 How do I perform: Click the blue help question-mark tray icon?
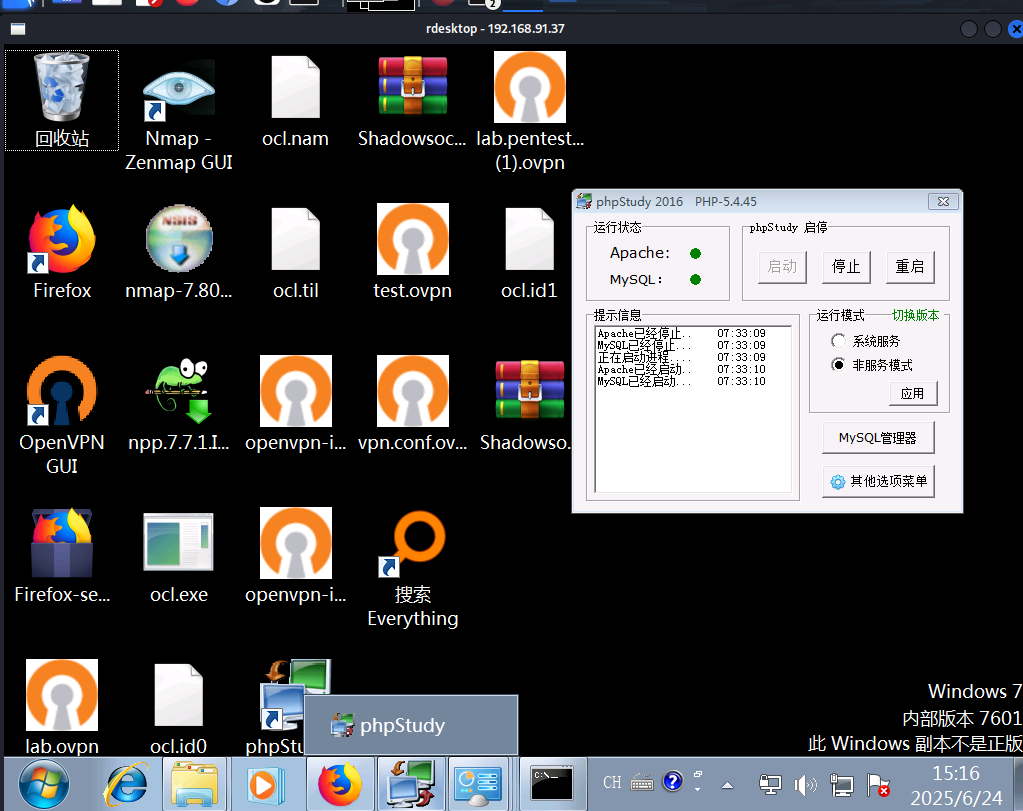click(x=673, y=781)
